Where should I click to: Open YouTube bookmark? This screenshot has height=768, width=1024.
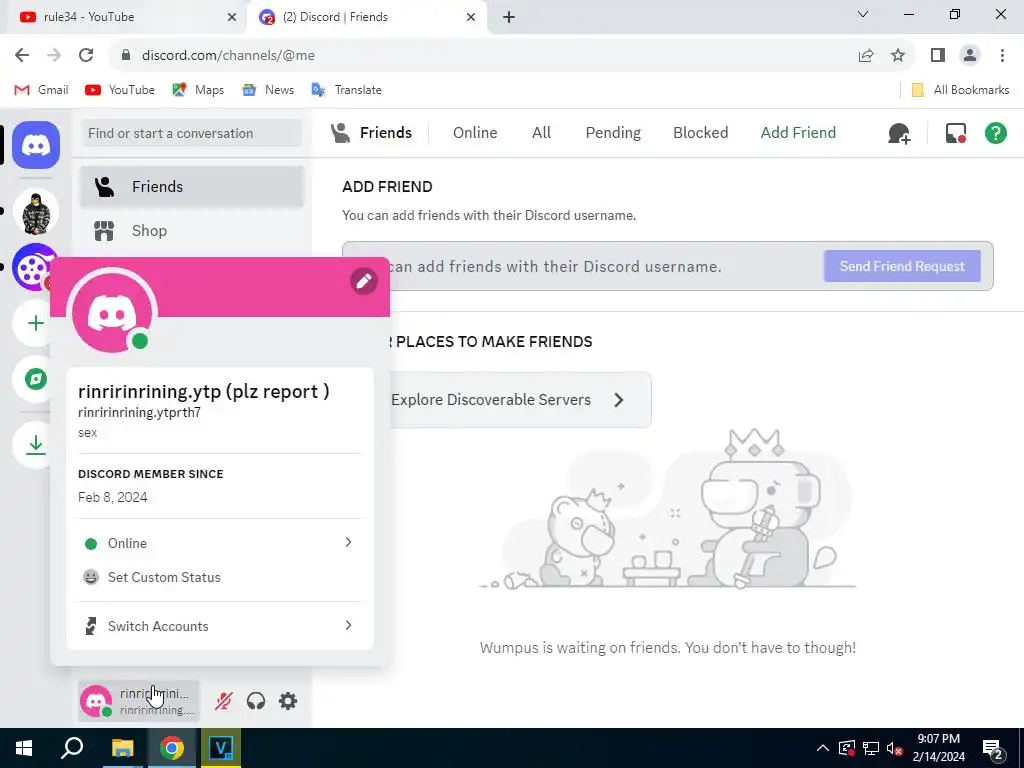point(120,90)
